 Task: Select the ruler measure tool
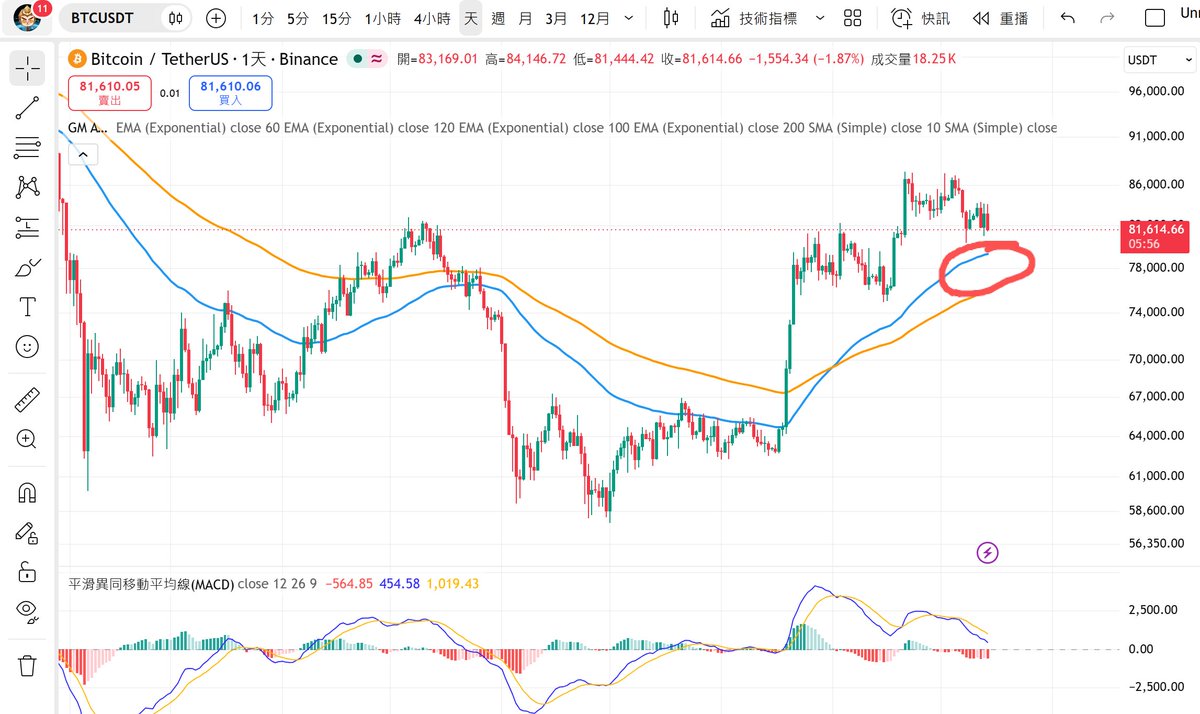pyautogui.click(x=27, y=401)
